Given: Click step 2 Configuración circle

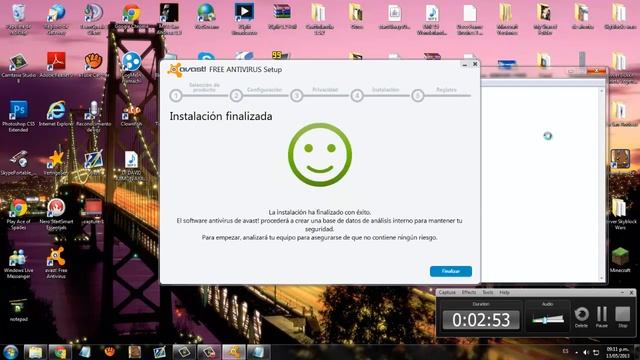Looking at the screenshot, I should [x=236, y=96].
